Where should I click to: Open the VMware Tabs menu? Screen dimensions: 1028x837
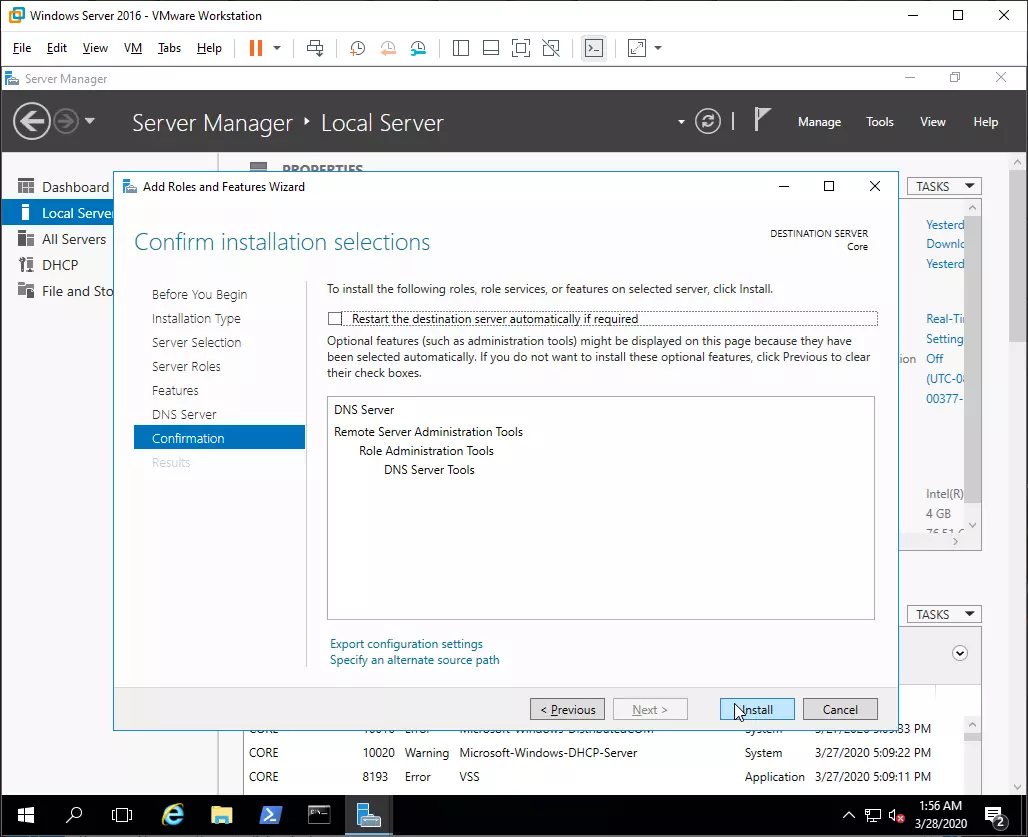[x=169, y=48]
